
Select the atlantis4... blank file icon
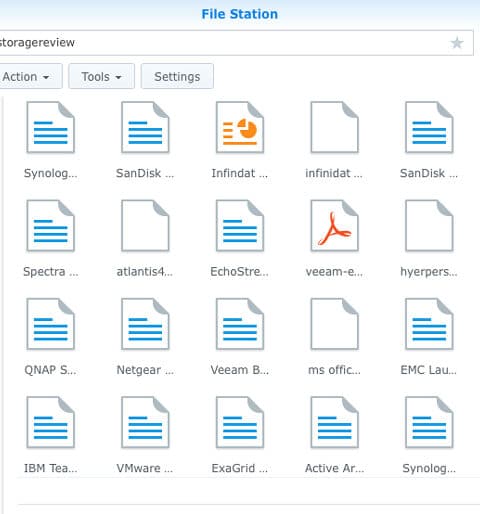pos(145,226)
